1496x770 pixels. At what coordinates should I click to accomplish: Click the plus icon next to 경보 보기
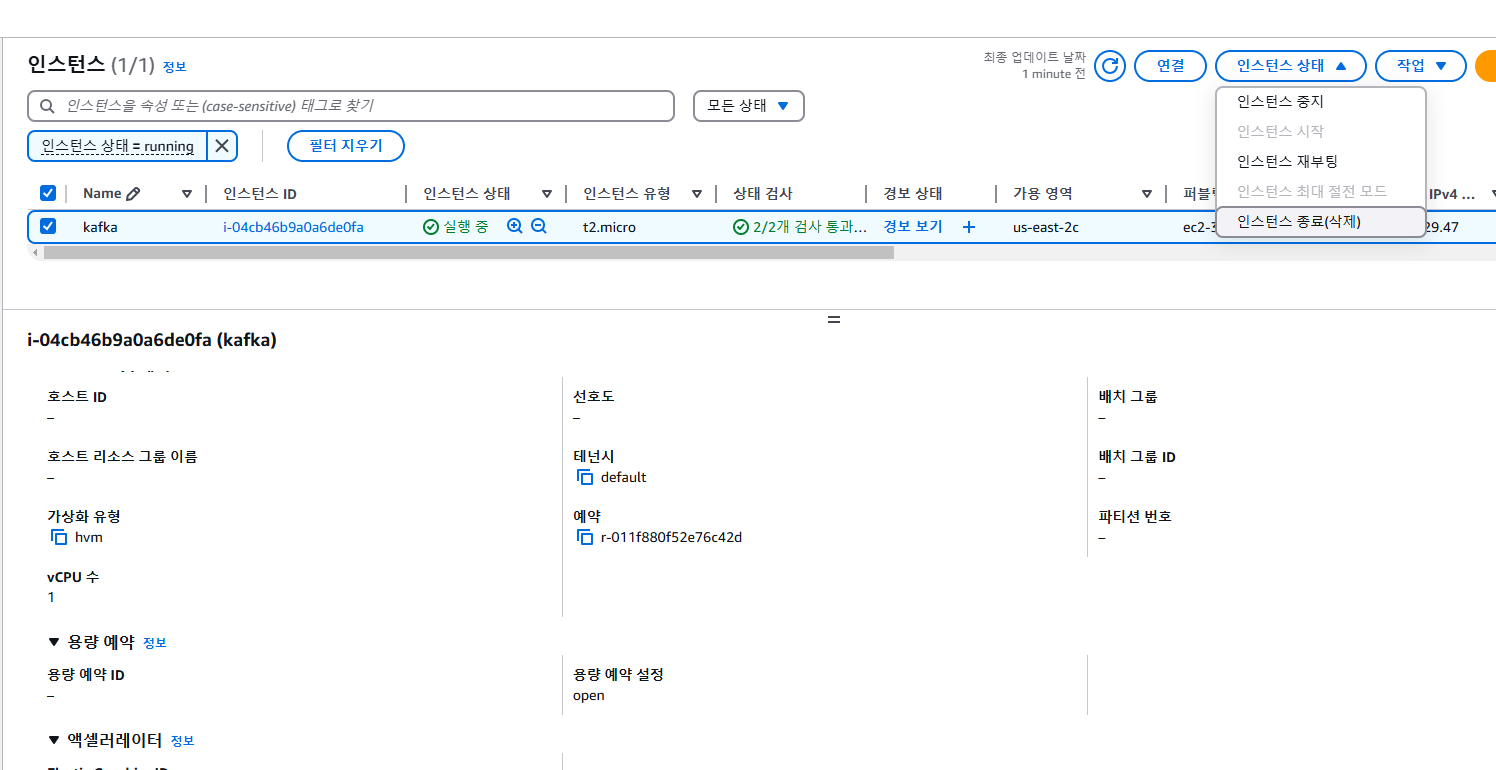[x=968, y=227]
